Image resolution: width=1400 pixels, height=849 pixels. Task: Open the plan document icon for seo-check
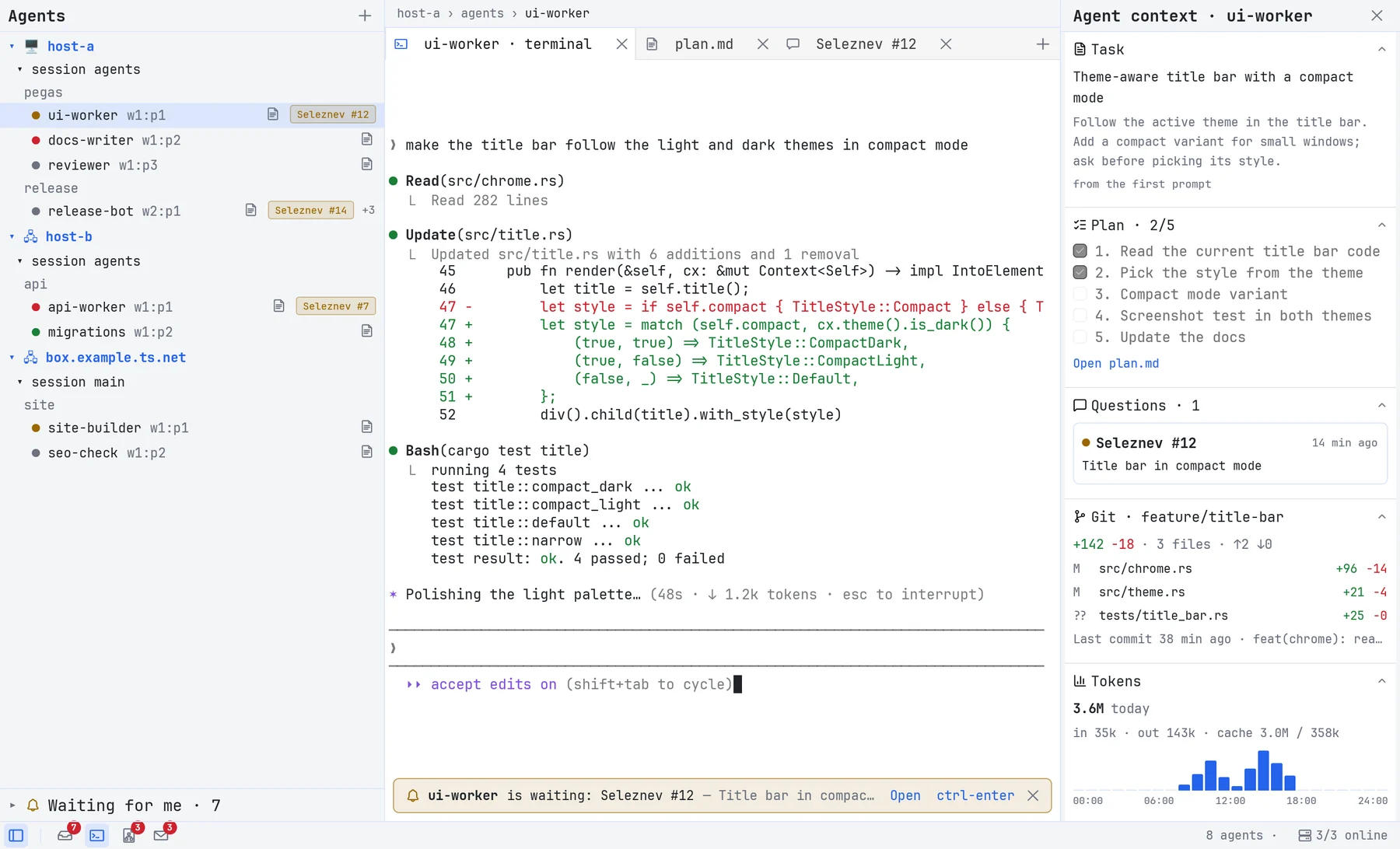[367, 452]
